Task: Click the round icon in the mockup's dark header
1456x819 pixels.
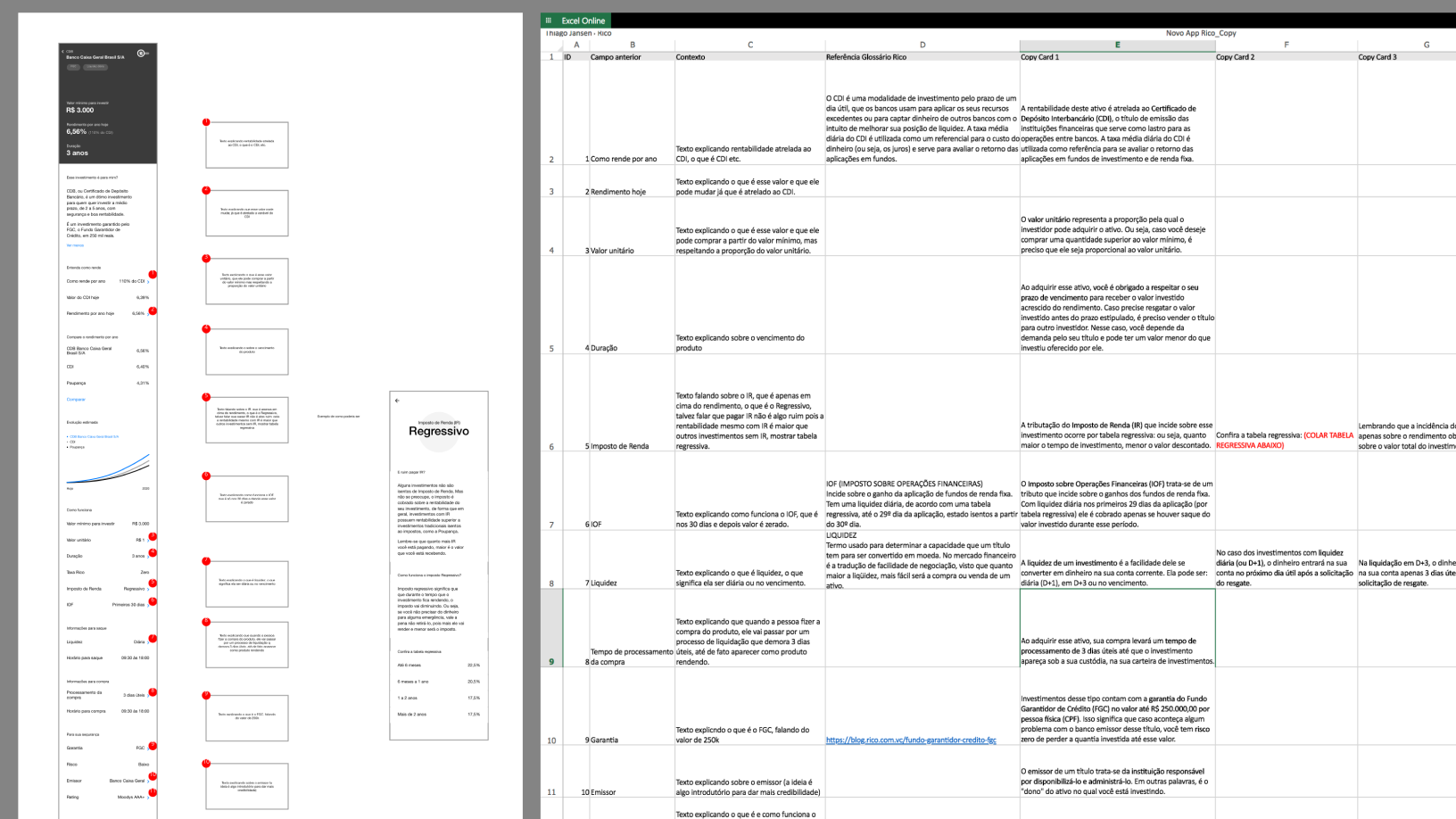Action: click(142, 54)
